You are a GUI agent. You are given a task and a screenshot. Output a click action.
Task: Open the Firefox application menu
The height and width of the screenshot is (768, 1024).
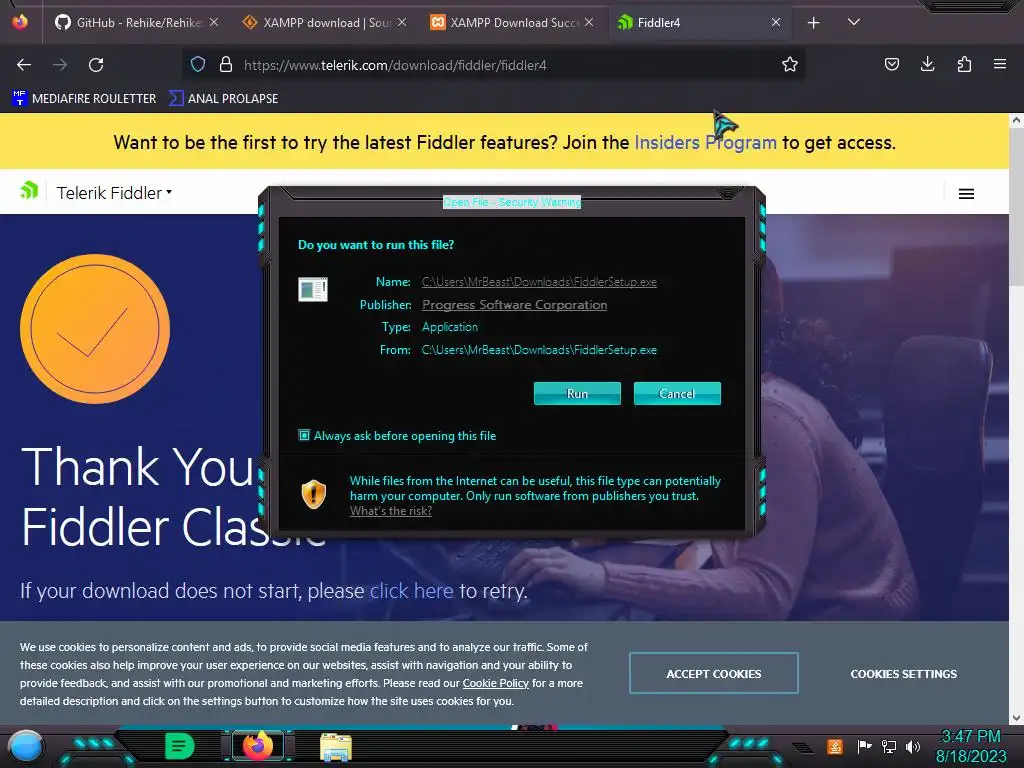[x=1000, y=64]
